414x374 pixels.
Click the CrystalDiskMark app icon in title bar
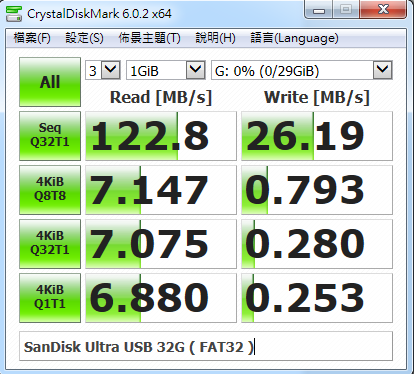pos(14,14)
